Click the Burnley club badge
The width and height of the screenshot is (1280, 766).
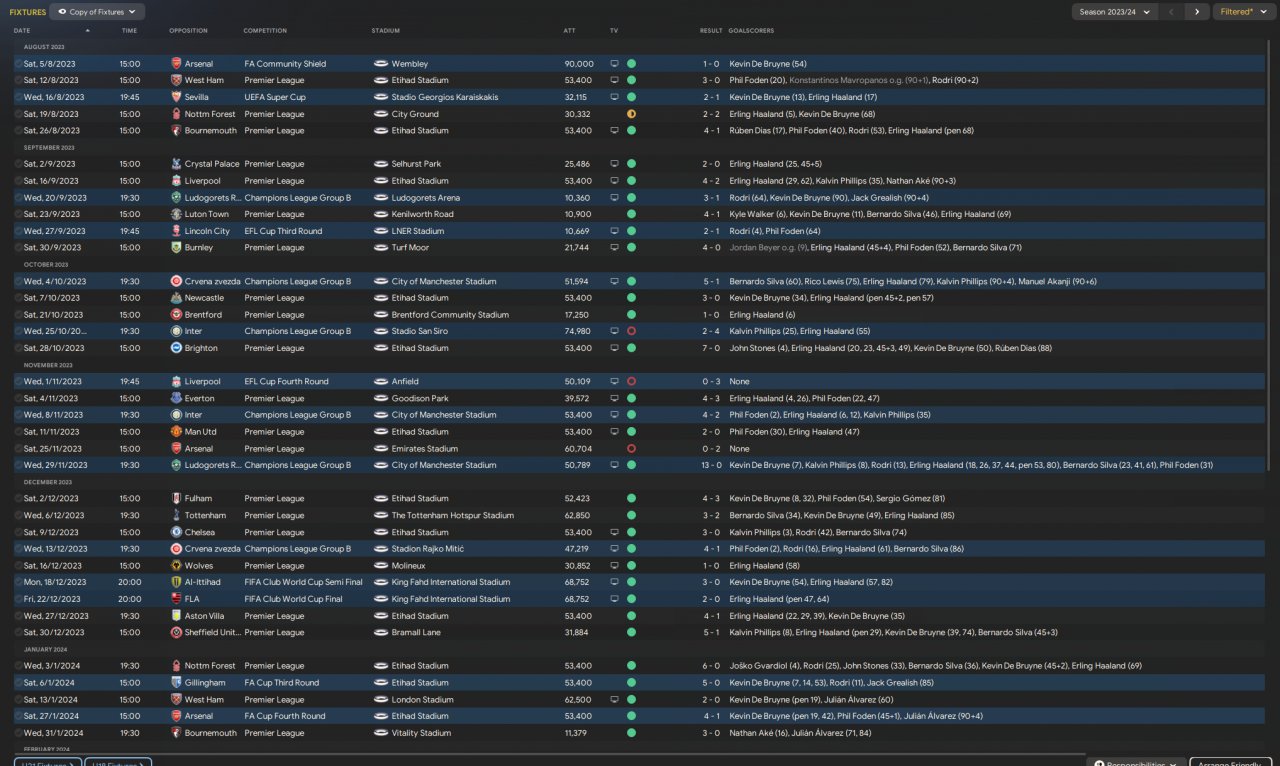pyautogui.click(x=177, y=248)
